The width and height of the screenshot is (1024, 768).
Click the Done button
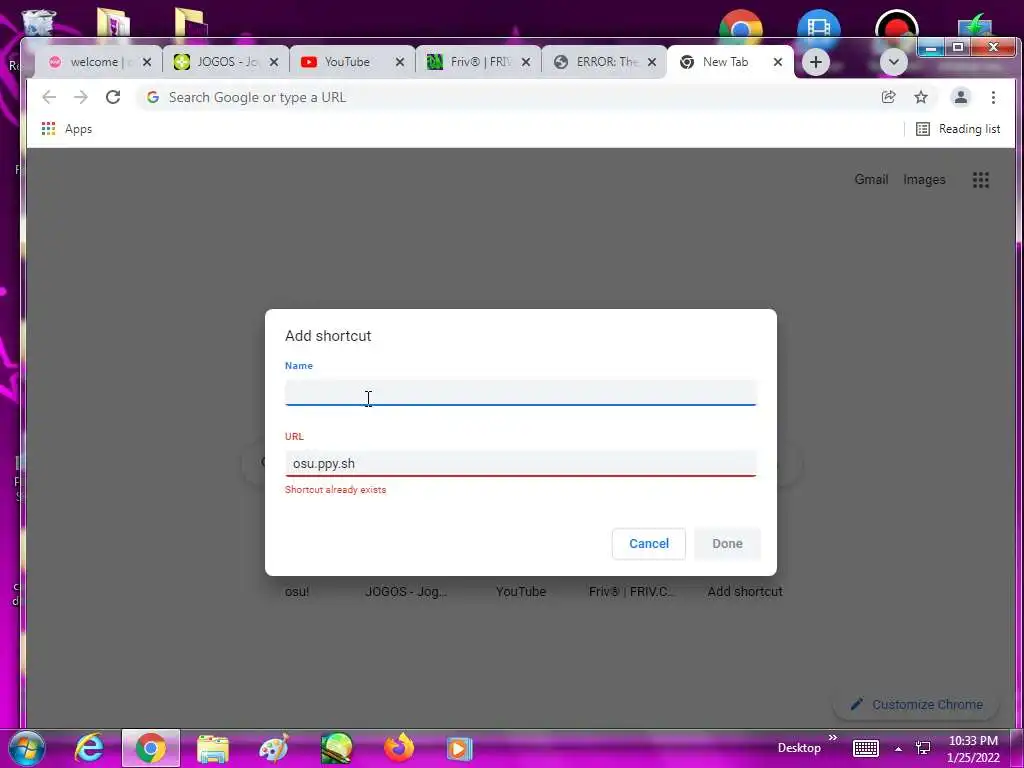tap(728, 543)
